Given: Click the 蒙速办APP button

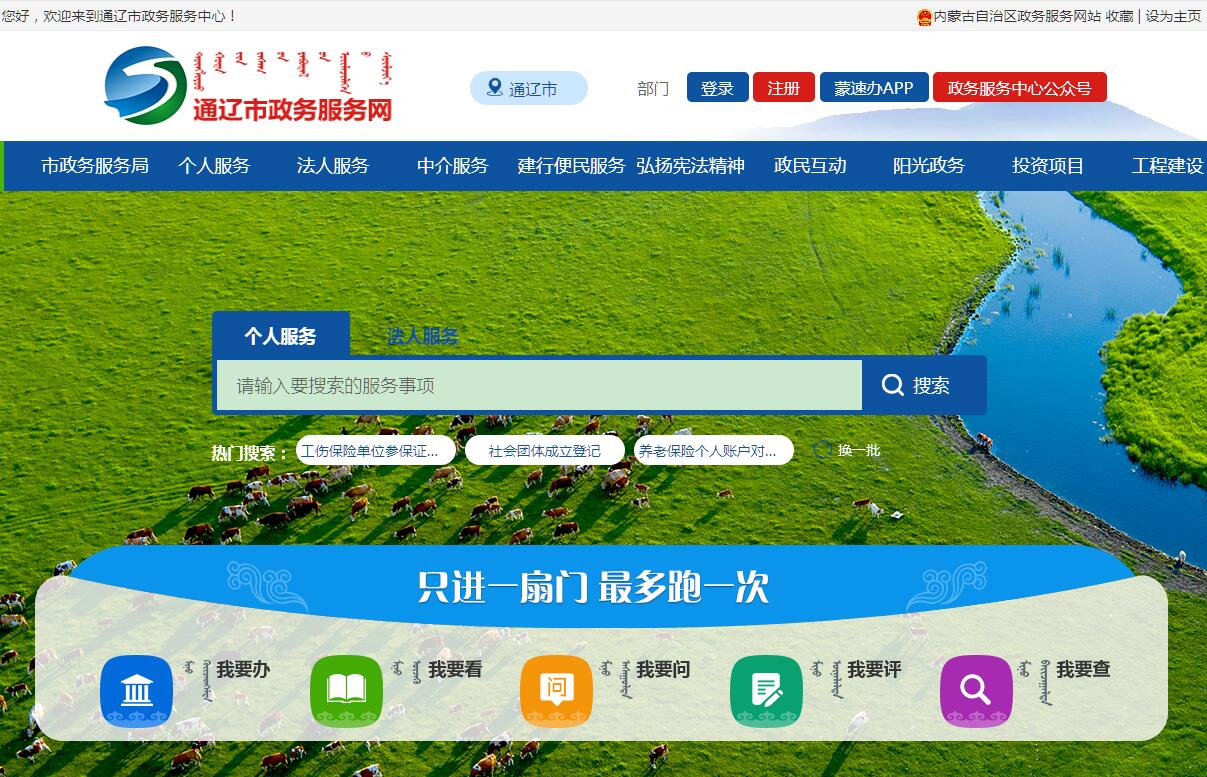Looking at the screenshot, I should (873, 88).
